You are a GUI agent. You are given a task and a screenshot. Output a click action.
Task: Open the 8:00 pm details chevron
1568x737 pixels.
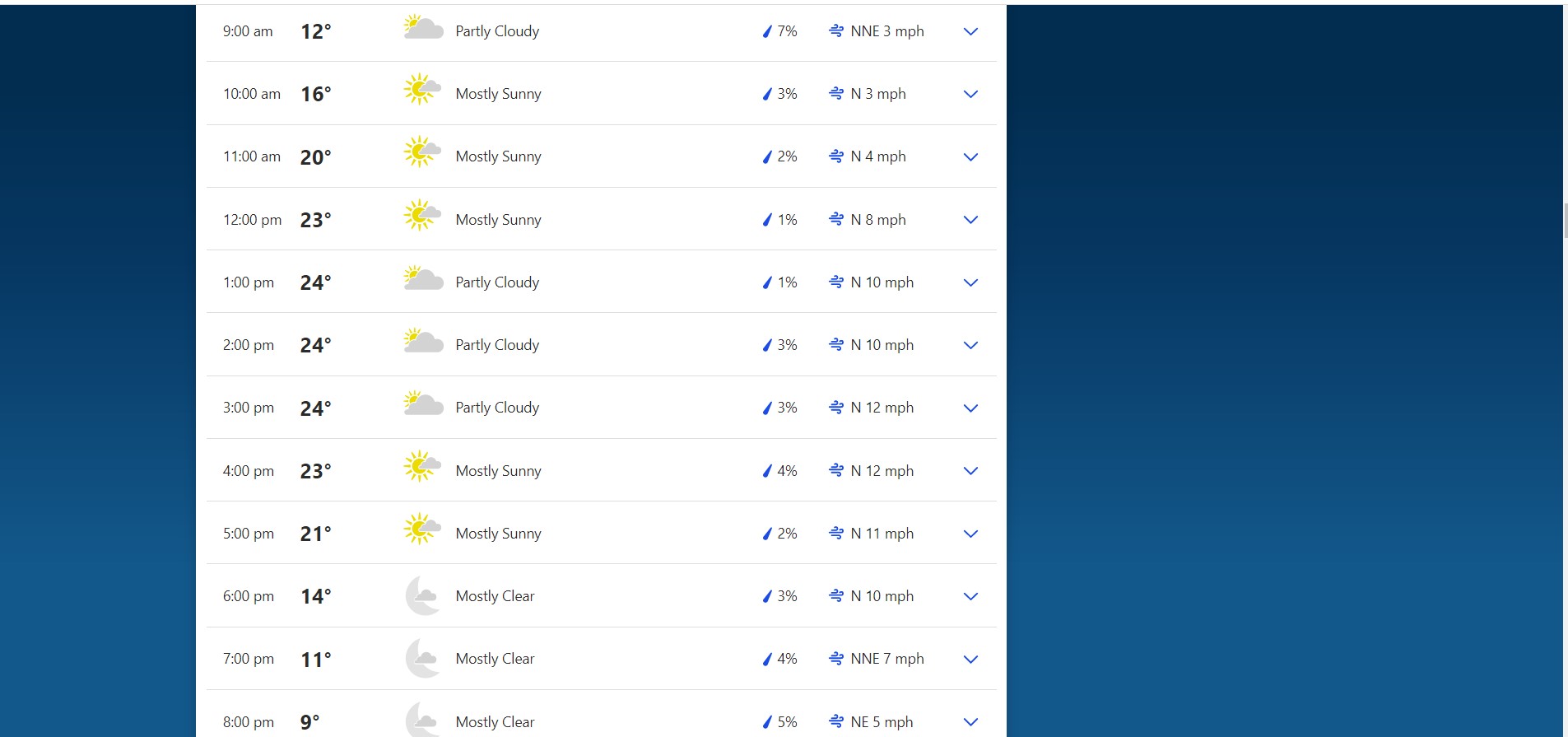[x=970, y=722]
